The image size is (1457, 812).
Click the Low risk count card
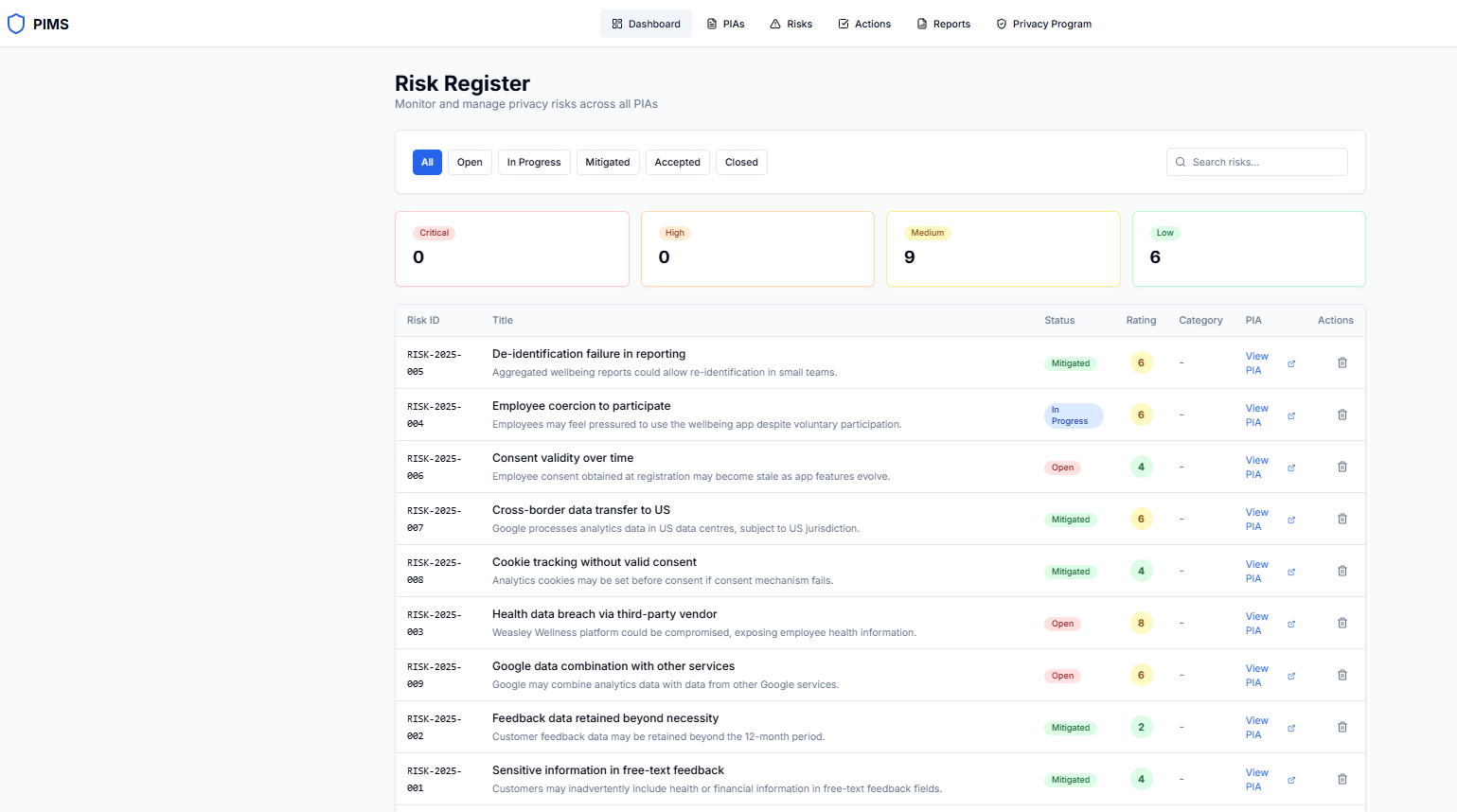(1249, 249)
